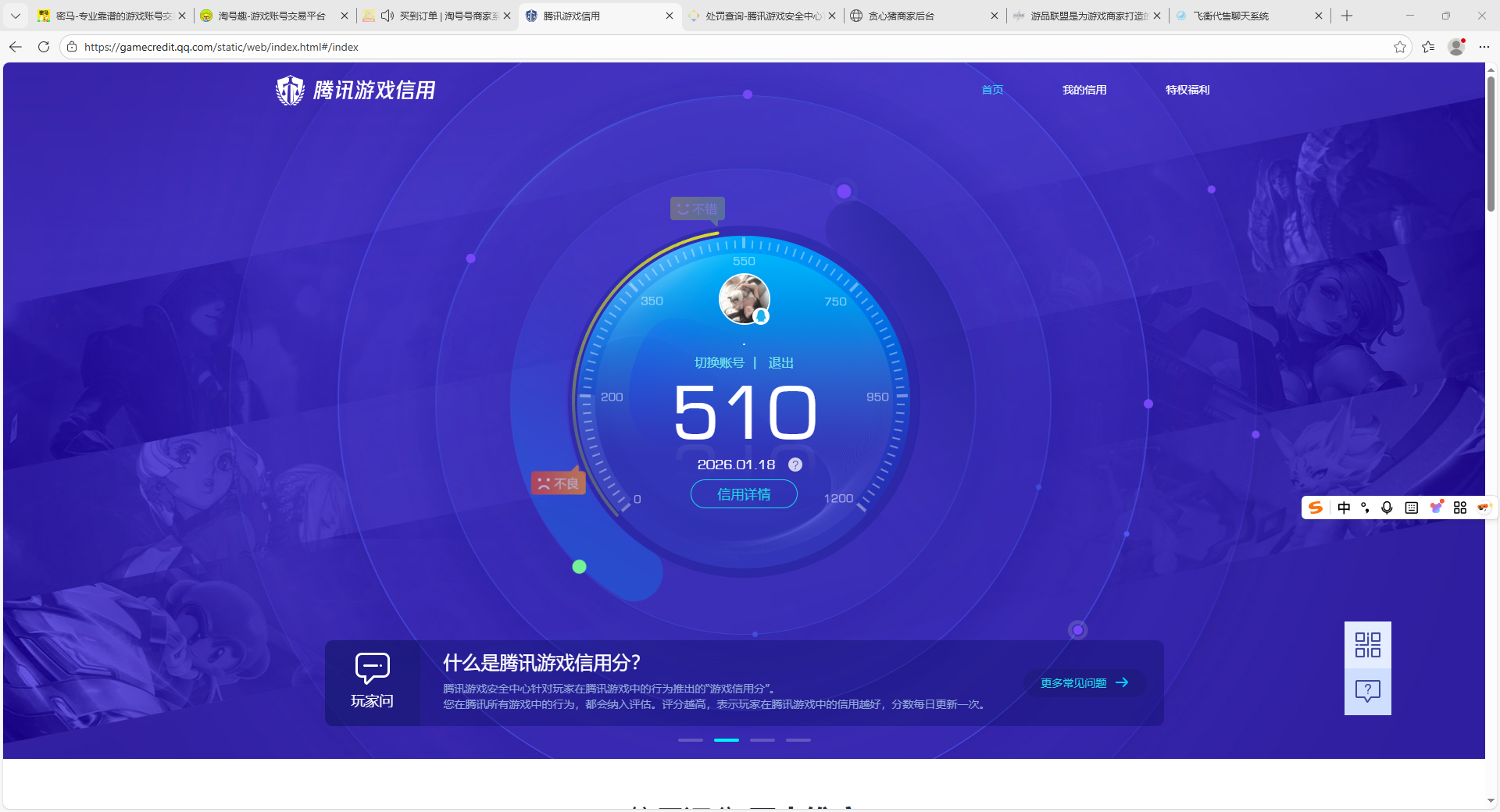Select the second carousel indicator dot
1500x812 pixels.
coord(726,740)
